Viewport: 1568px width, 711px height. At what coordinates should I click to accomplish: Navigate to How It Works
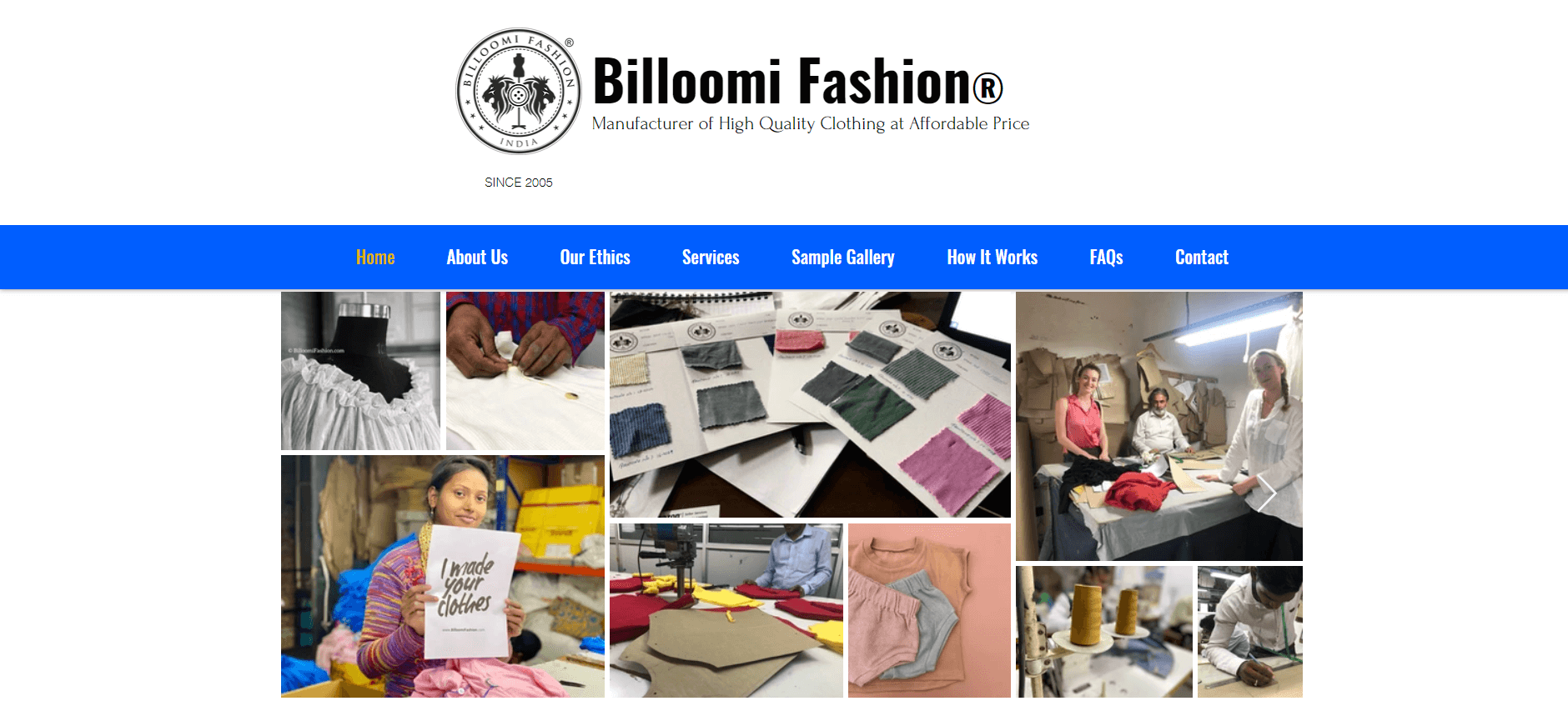point(993,258)
